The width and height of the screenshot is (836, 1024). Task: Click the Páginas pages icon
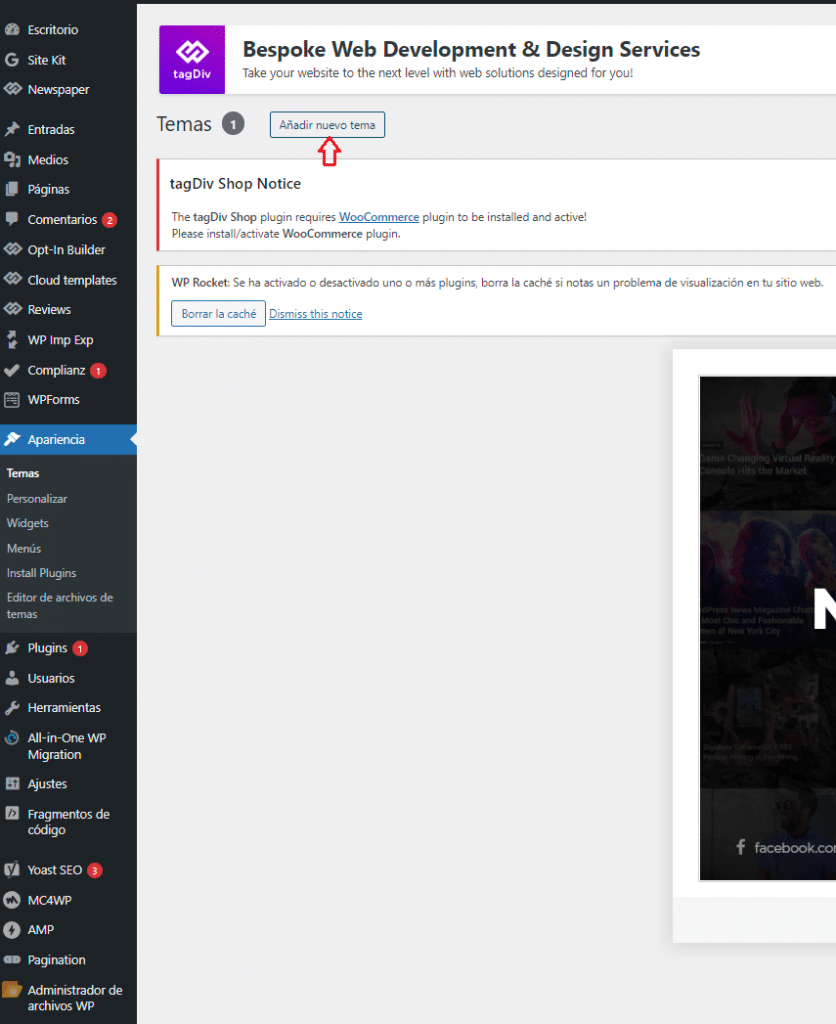click(12, 189)
